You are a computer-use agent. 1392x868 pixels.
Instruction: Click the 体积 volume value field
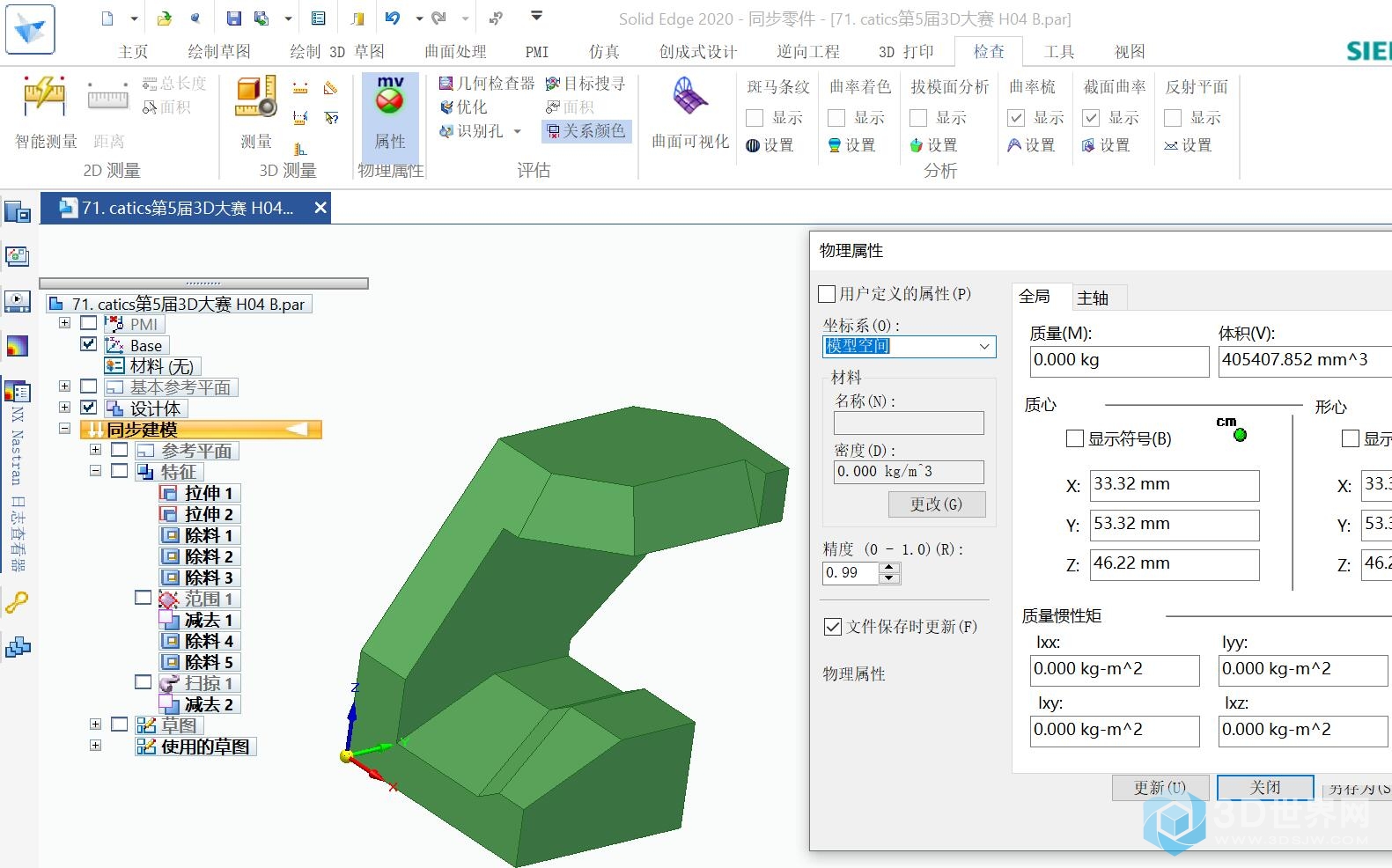[x=1305, y=361]
